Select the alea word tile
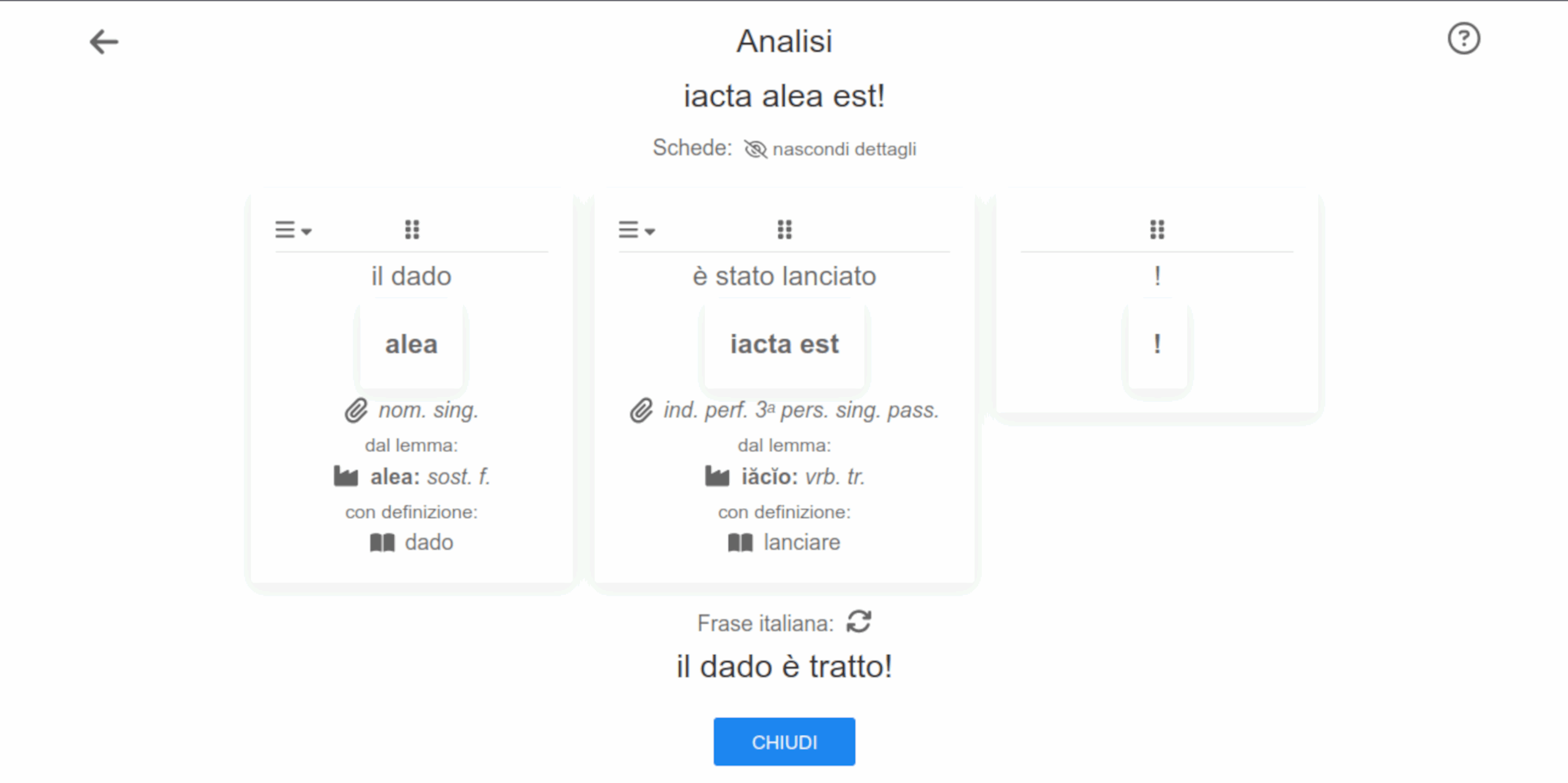The height and width of the screenshot is (783, 1568). (x=412, y=344)
